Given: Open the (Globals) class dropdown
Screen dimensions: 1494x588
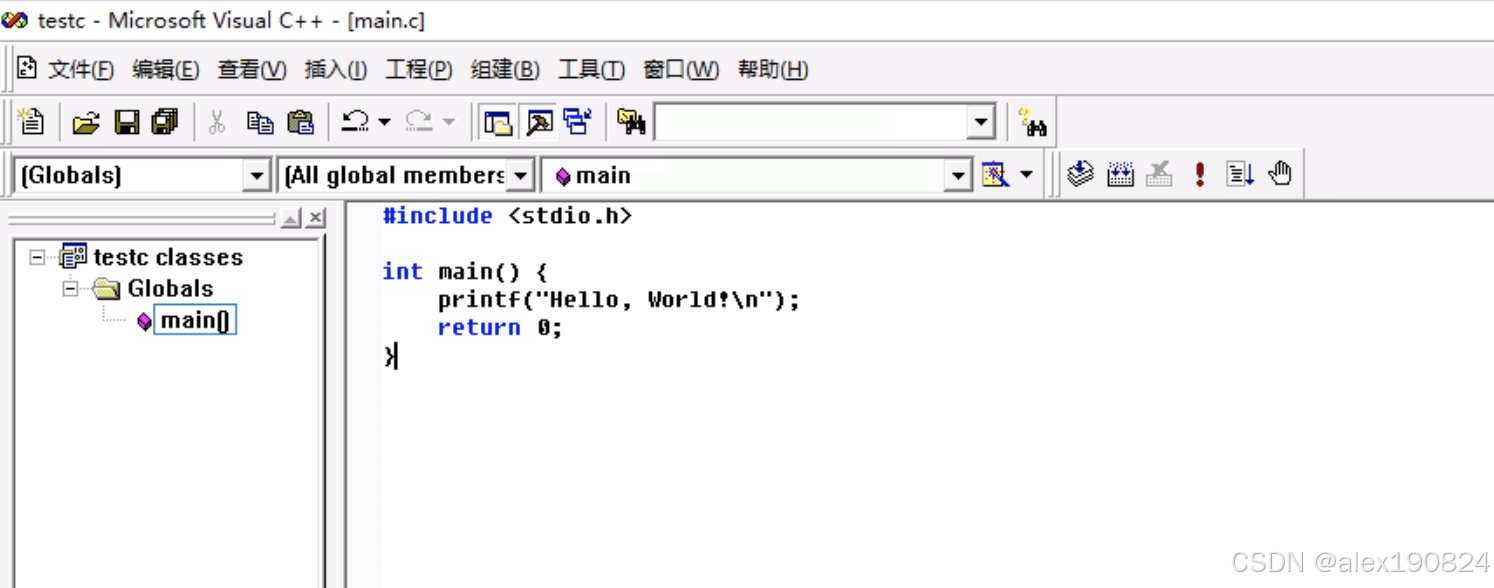Looking at the screenshot, I should click(x=257, y=176).
